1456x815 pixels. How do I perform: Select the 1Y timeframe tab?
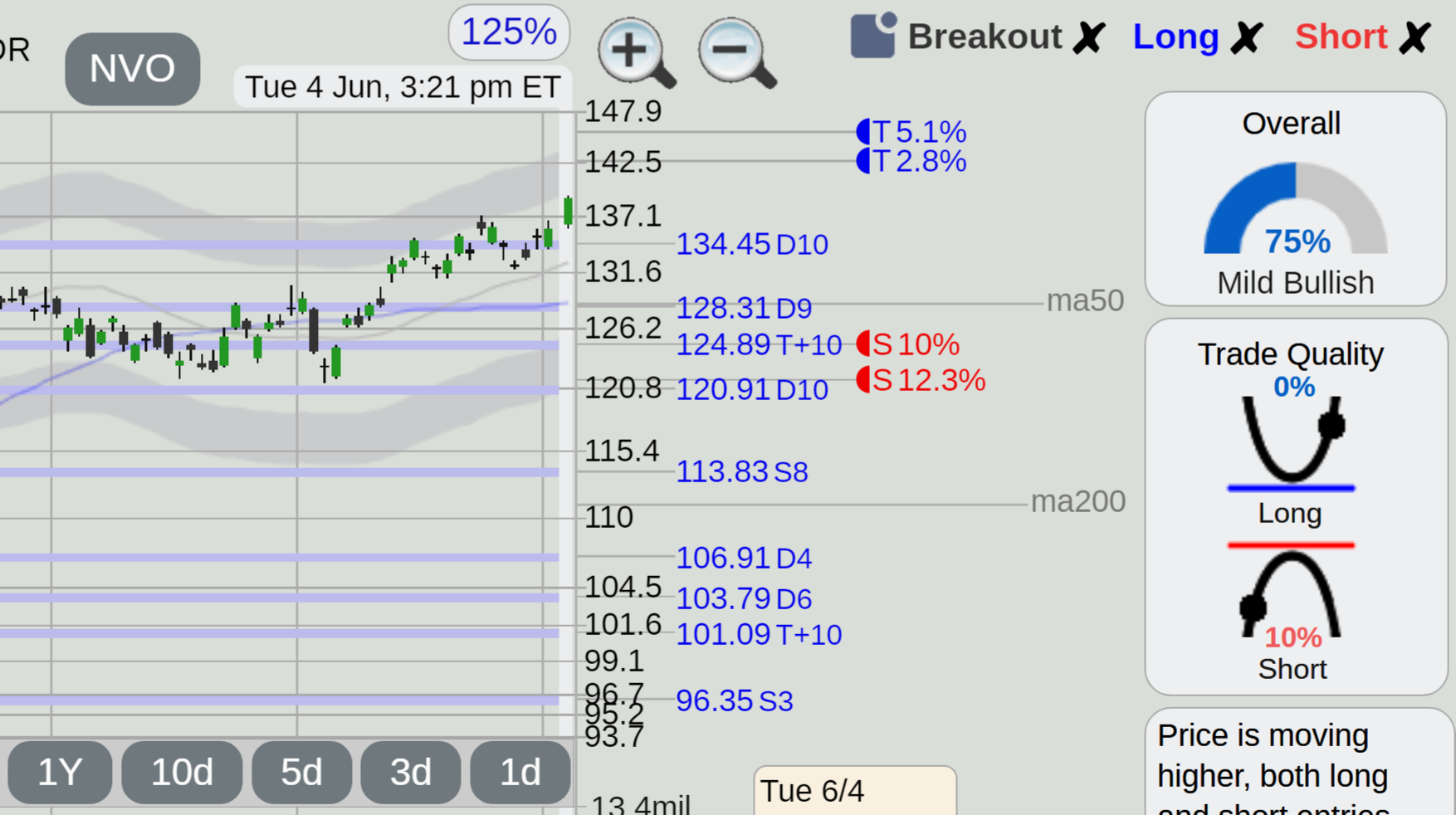click(60, 773)
